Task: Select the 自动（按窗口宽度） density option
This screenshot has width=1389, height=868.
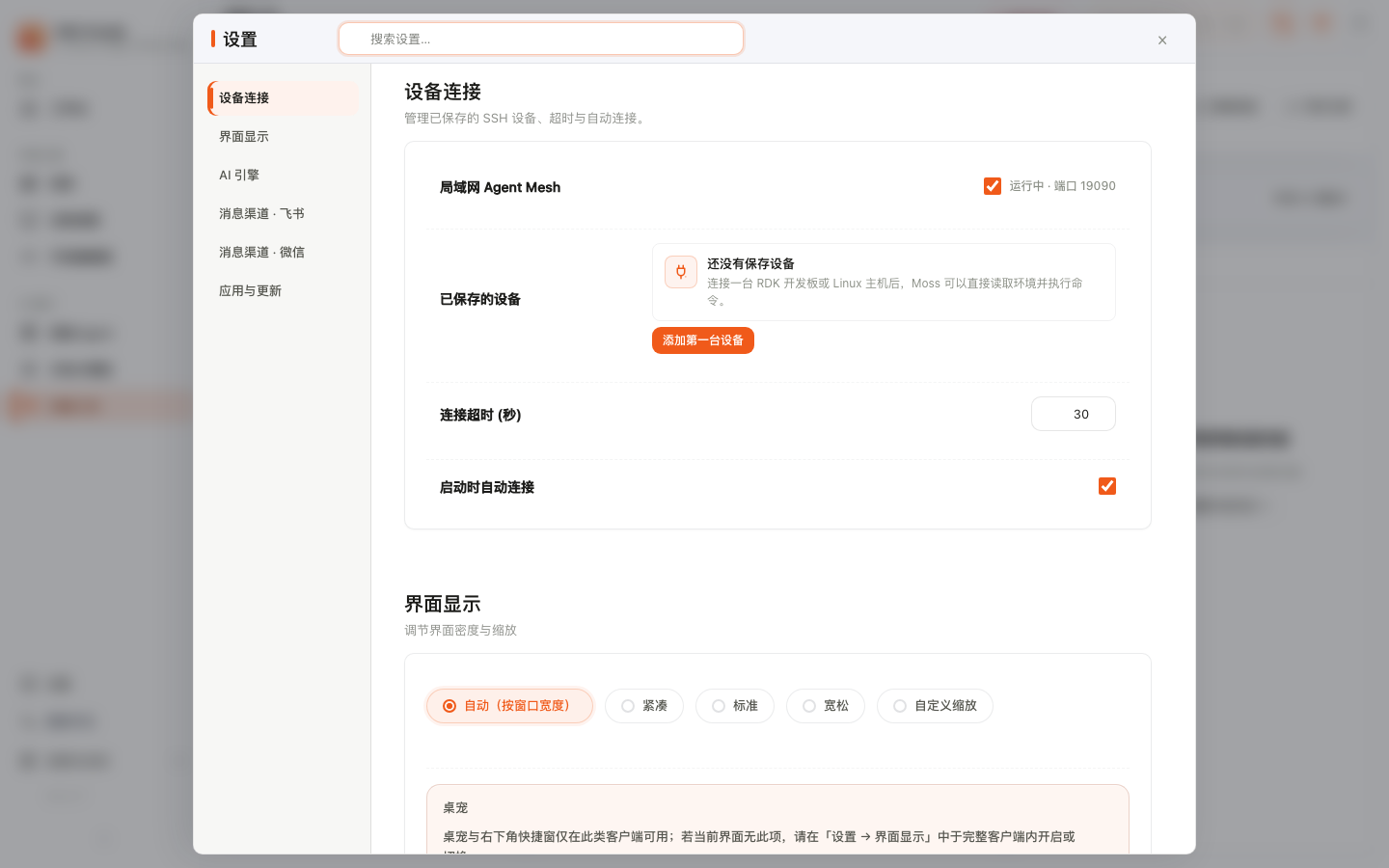Action: point(509,706)
